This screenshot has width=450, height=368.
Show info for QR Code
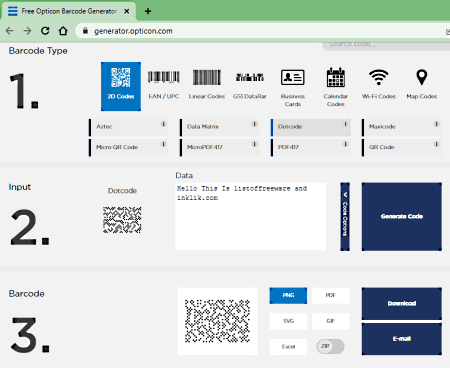436,144
